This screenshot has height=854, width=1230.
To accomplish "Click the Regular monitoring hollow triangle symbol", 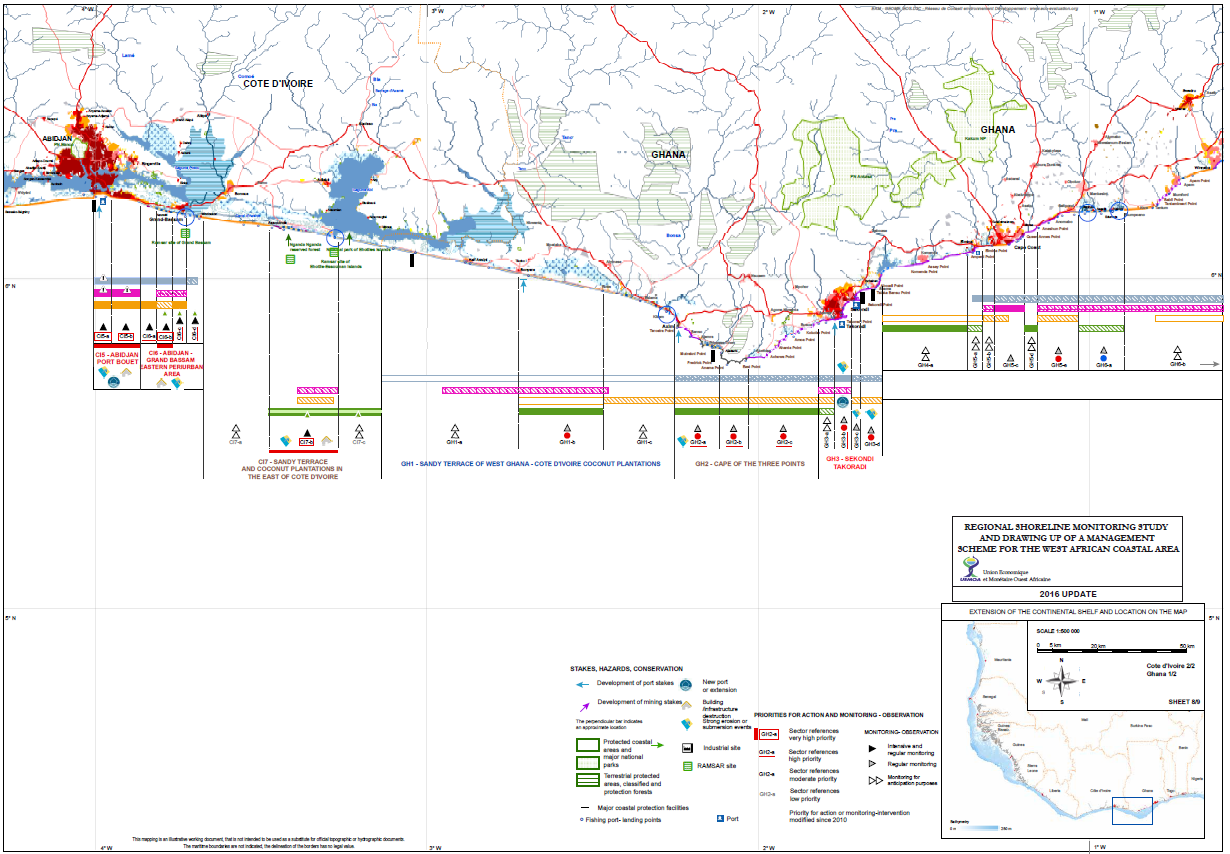I will click(872, 765).
